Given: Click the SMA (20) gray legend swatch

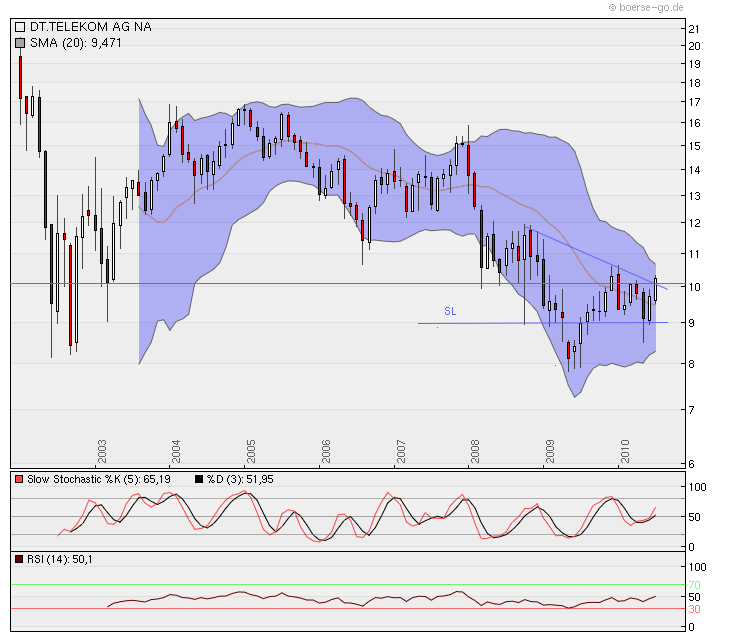Looking at the screenshot, I should point(20,43).
